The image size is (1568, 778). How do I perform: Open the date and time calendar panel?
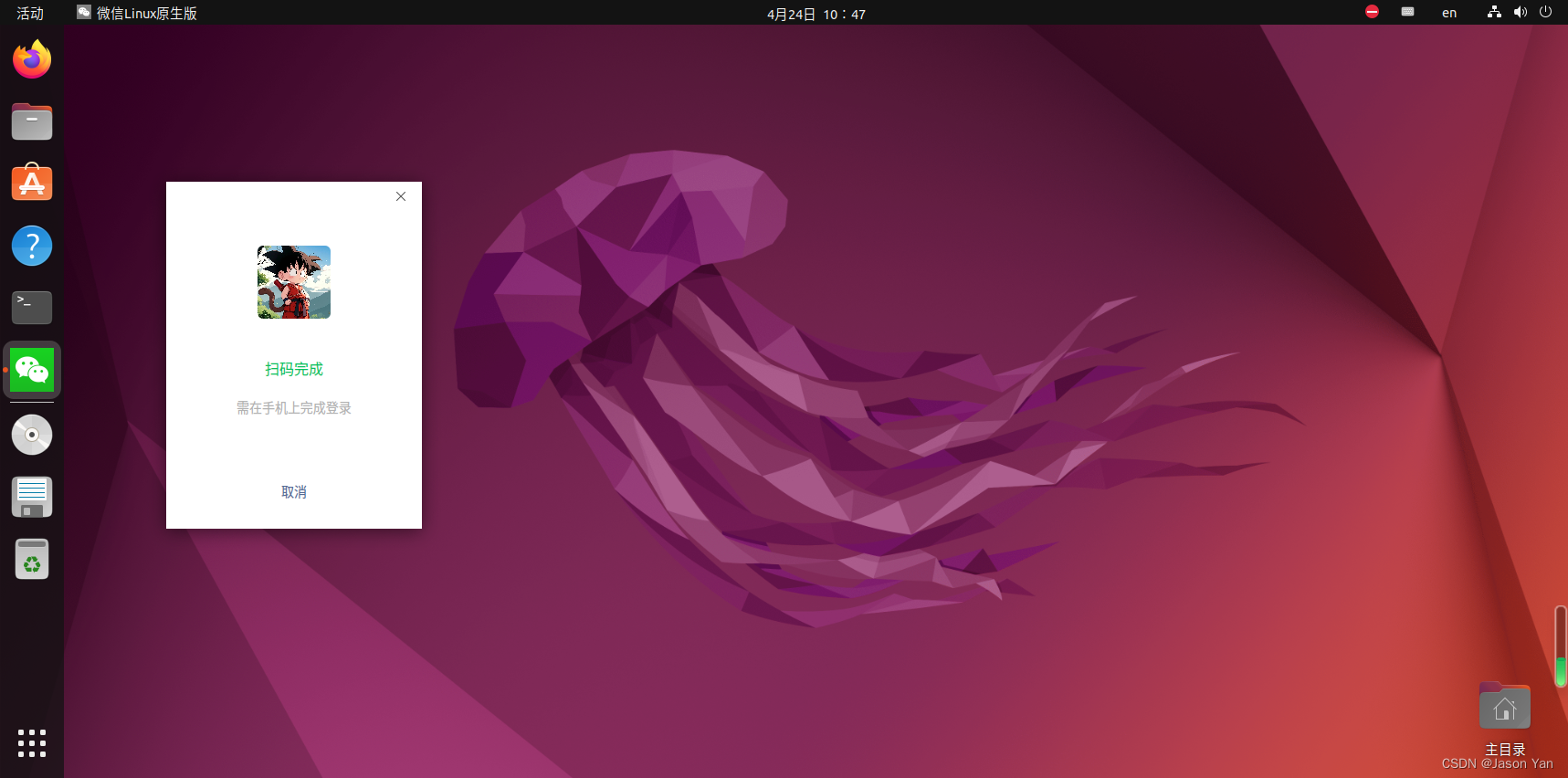pos(816,14)
